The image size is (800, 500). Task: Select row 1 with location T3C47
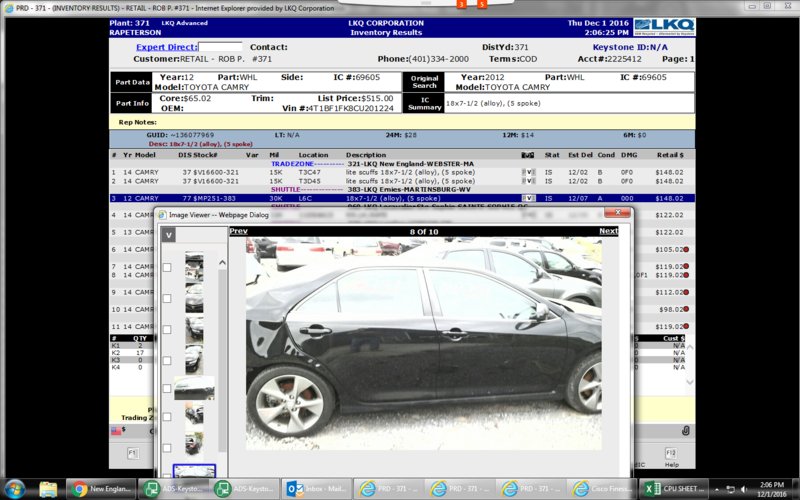tap(402, 172)
